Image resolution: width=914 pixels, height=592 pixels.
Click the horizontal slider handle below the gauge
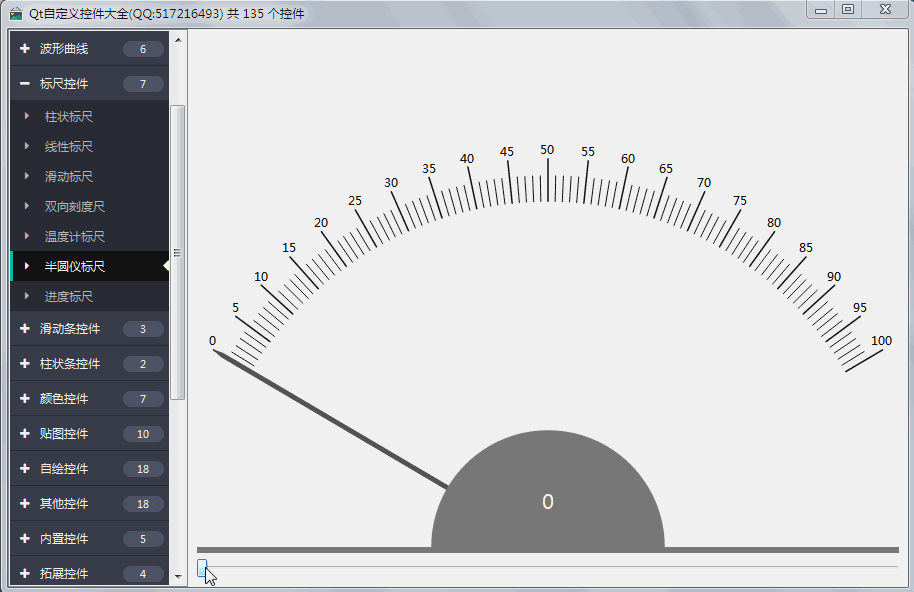(x=202, y=568)
